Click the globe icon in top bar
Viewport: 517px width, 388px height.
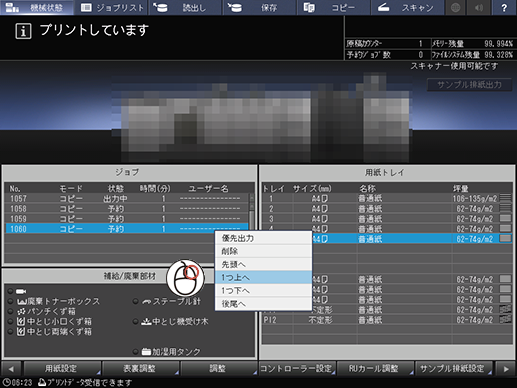455,7
